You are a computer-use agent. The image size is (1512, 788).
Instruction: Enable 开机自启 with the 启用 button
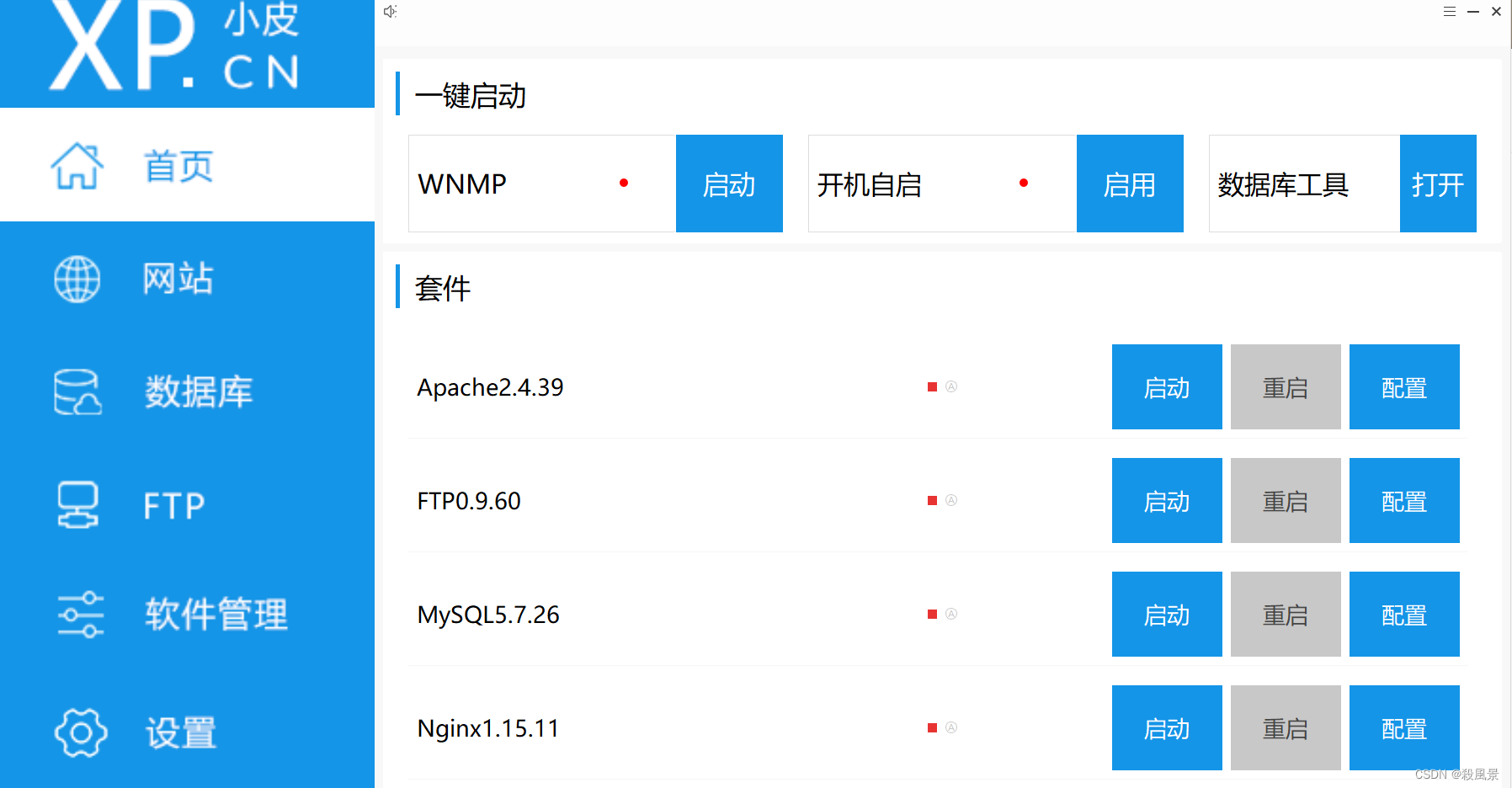click(1130, 184)
